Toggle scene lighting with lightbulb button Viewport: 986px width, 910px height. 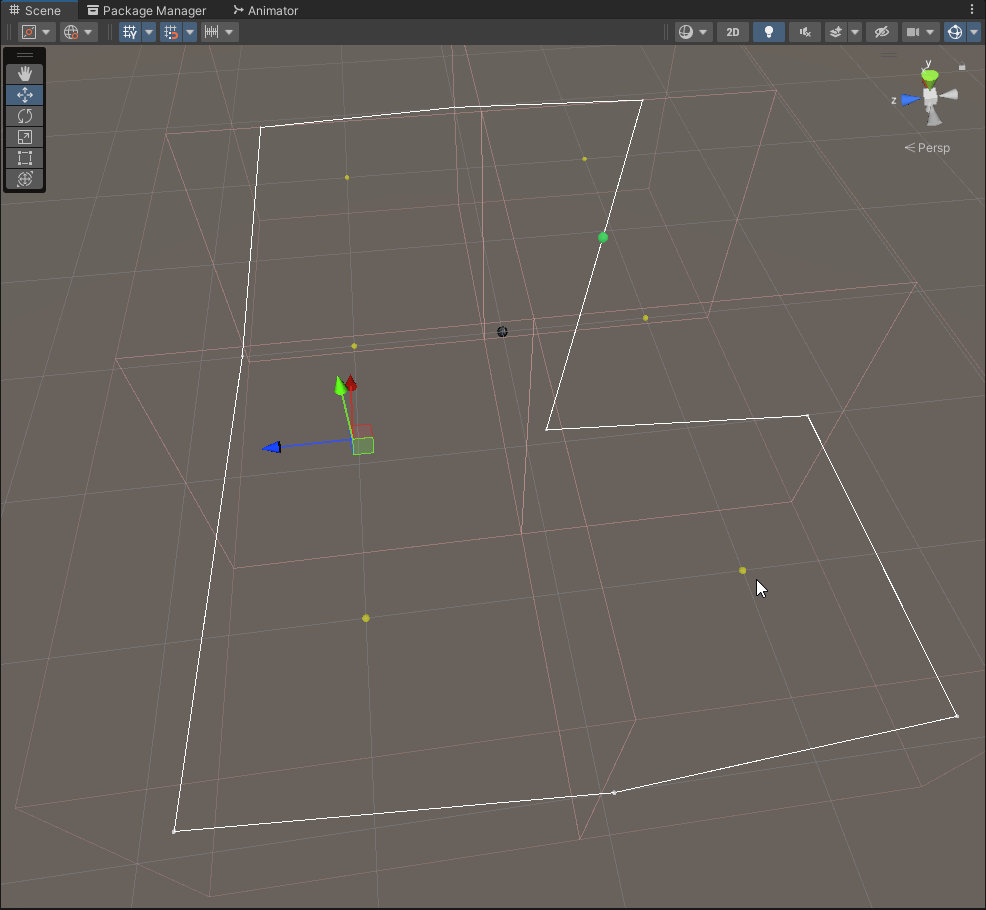(768, 32)
